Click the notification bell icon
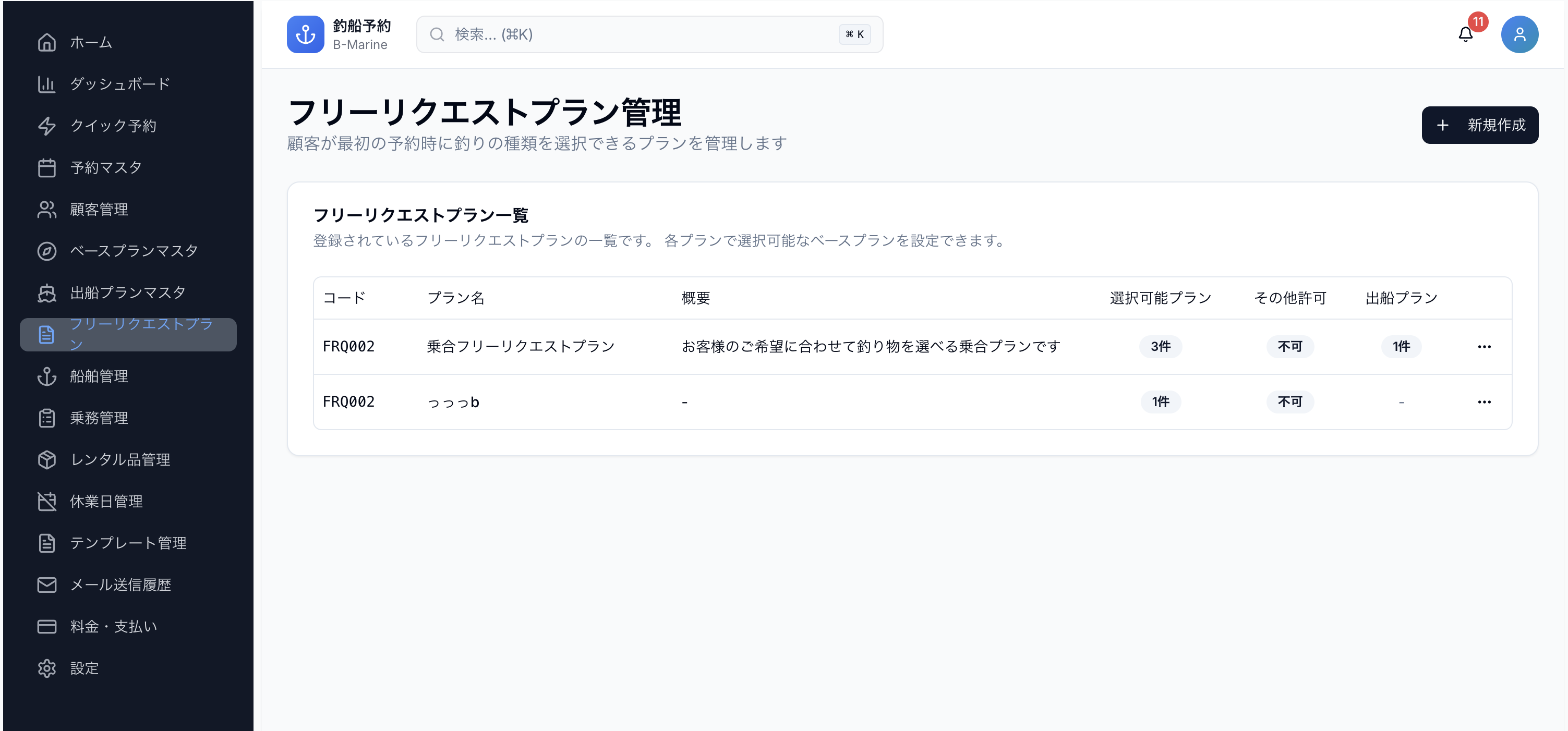 coord(1465,35)
